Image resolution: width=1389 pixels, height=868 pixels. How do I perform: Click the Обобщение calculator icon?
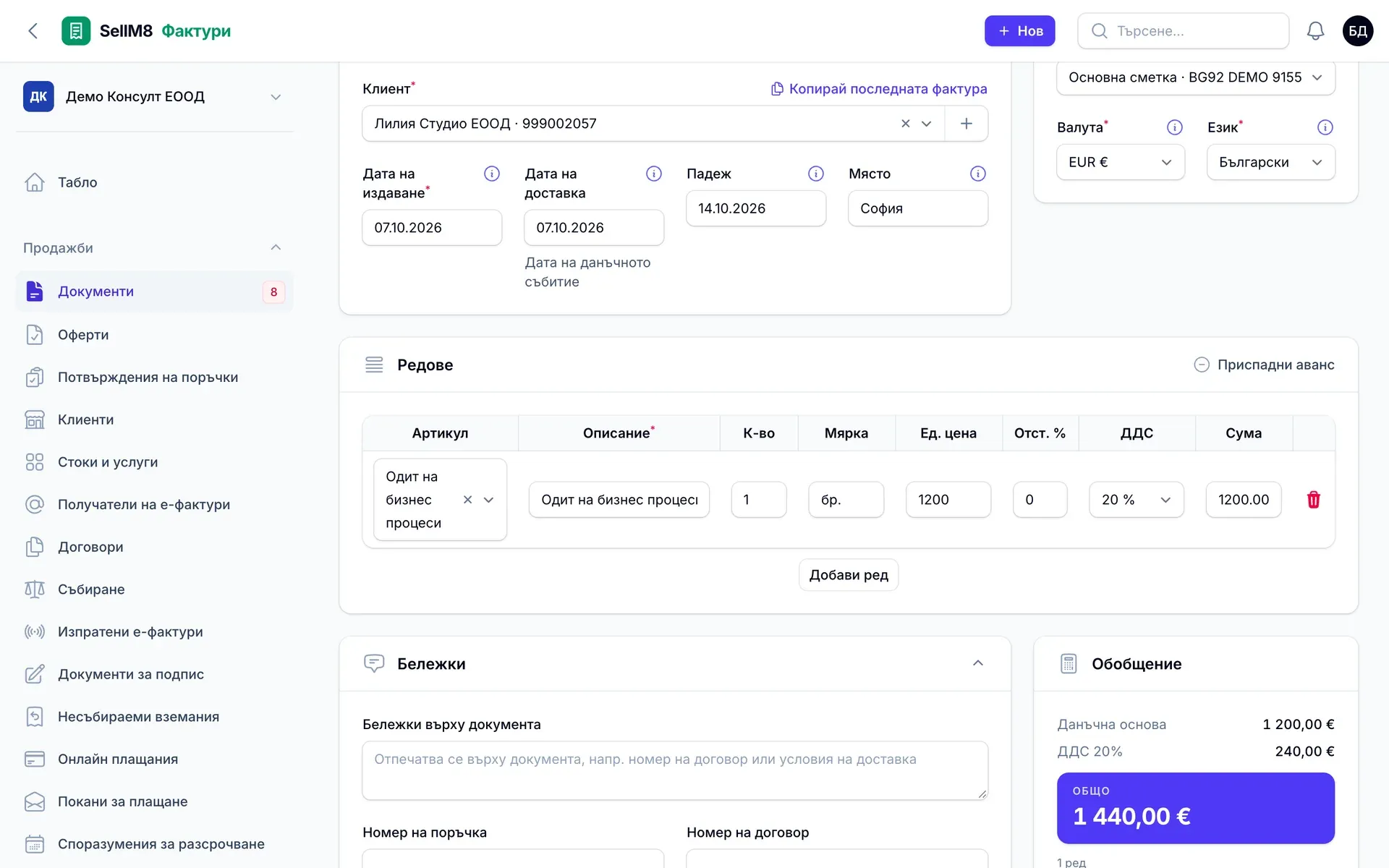tap(1069, 663)
